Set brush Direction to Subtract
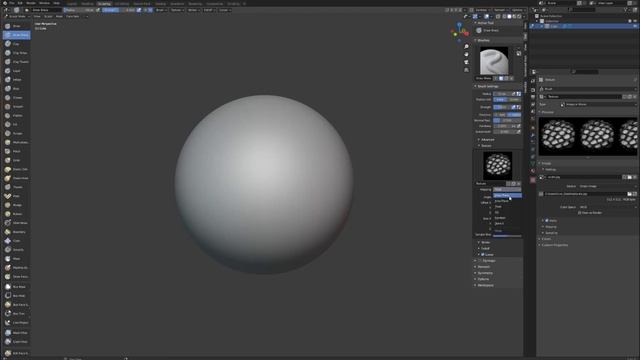The height and width of the screenshot is (360, 640). coord(514,115)
